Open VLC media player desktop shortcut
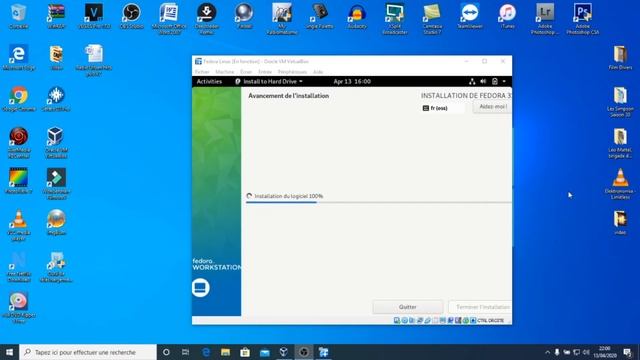640x360 pixels. (18, 225)
